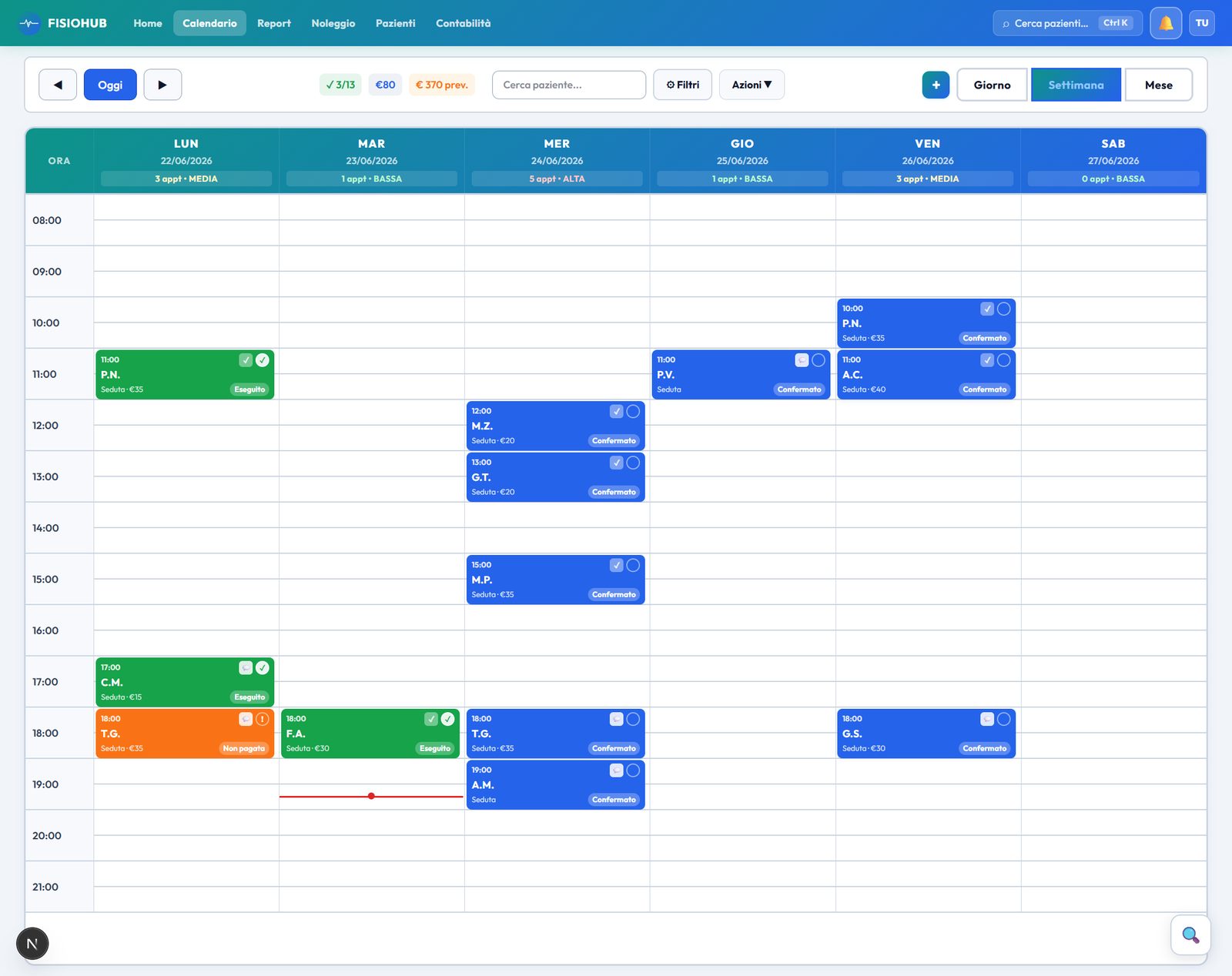Click the €80 earnings badge
Viewport: 1232px width, 976px height.
pyautogui.click(x=385, y=85)
